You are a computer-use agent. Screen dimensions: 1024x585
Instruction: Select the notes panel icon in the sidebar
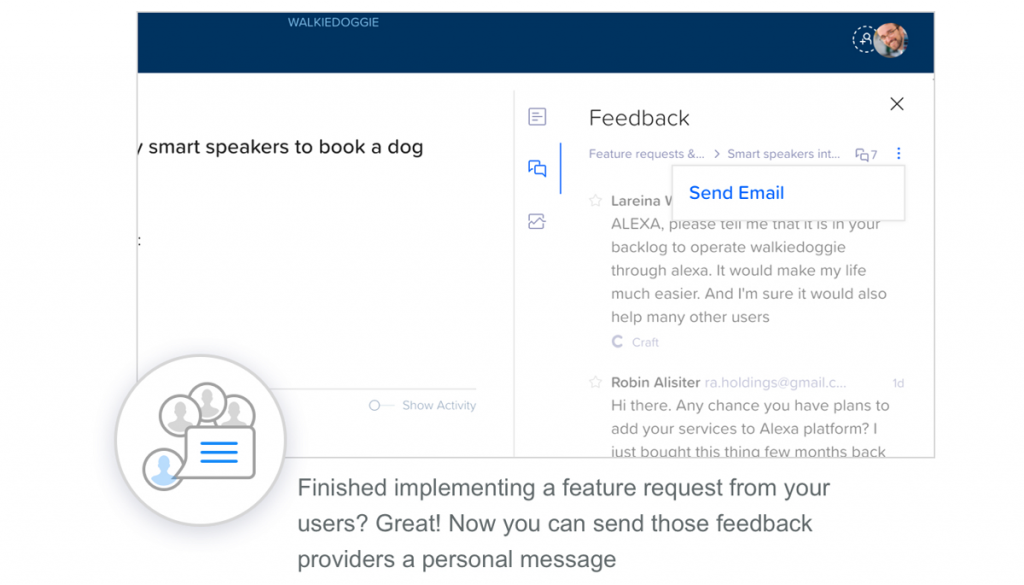[x=537, y=116]
